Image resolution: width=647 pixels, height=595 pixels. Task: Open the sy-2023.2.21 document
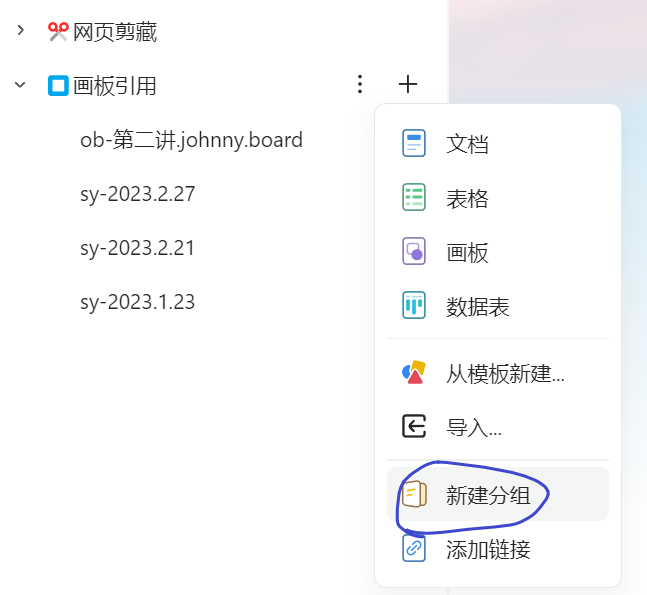click(137, 248)
